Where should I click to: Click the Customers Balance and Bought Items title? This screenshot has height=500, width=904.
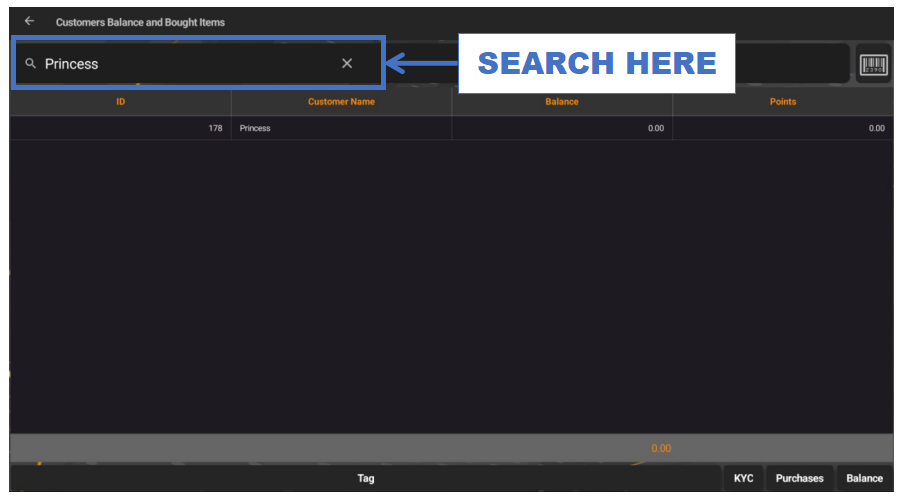tap(140, 22)
